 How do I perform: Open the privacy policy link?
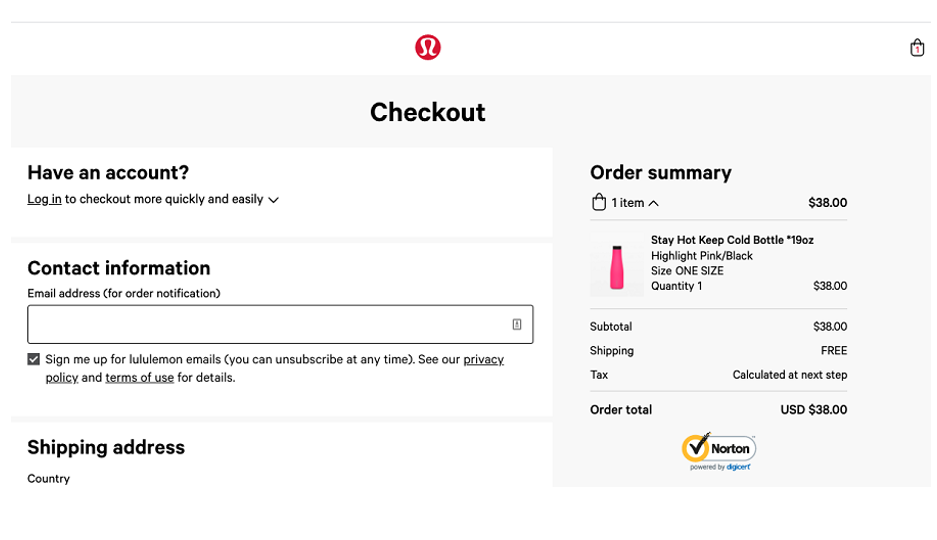(x=483, y=359)
